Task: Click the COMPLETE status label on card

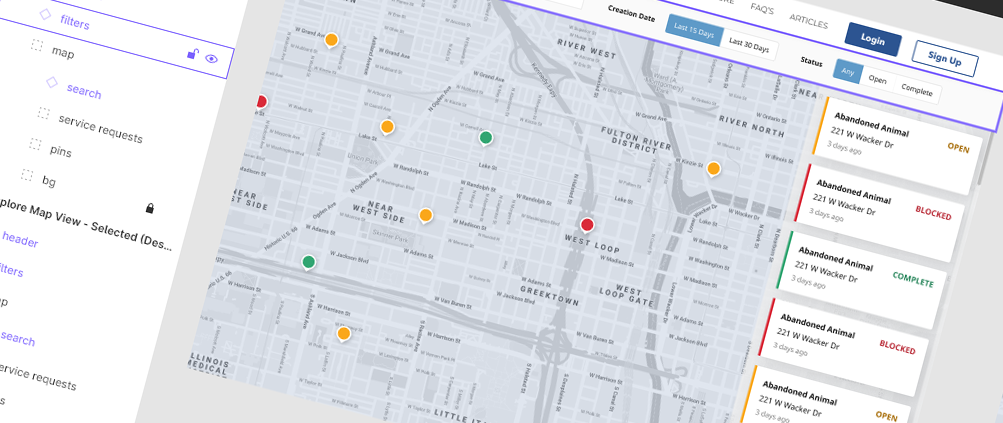Action: (913, 280)
